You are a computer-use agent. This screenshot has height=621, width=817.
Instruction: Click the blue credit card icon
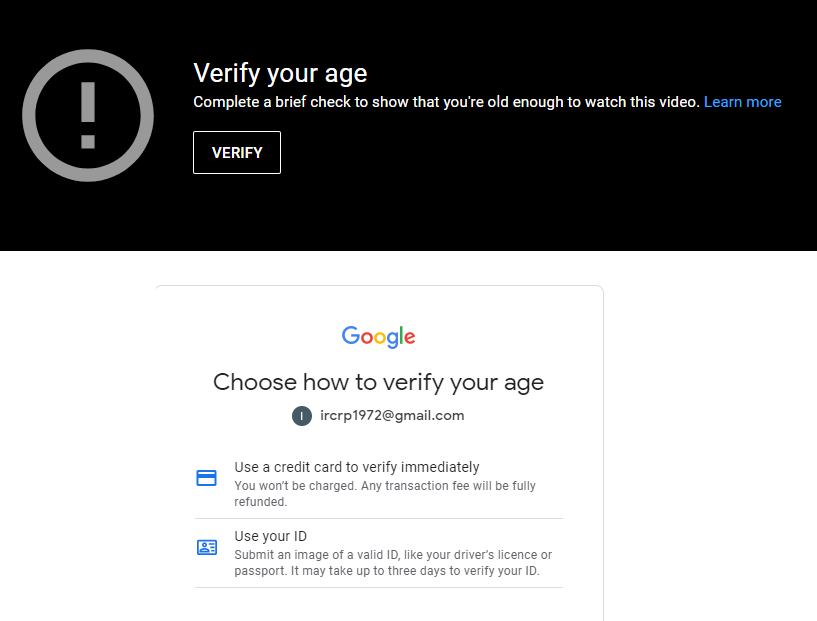[x=206, y=478]
